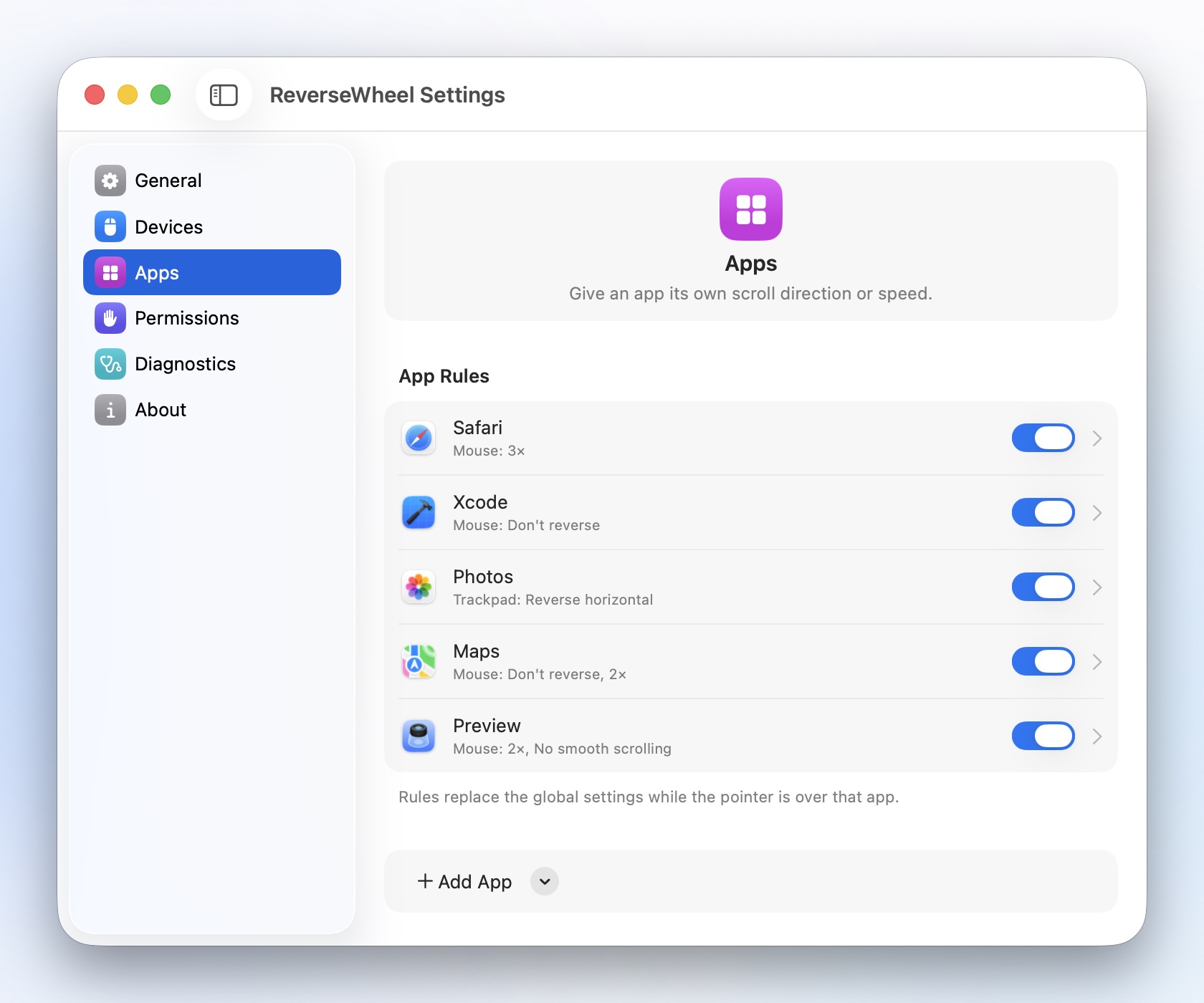Click the Devices mouse icon
The image size is (1204, 1003).
[x=110, y=226]
